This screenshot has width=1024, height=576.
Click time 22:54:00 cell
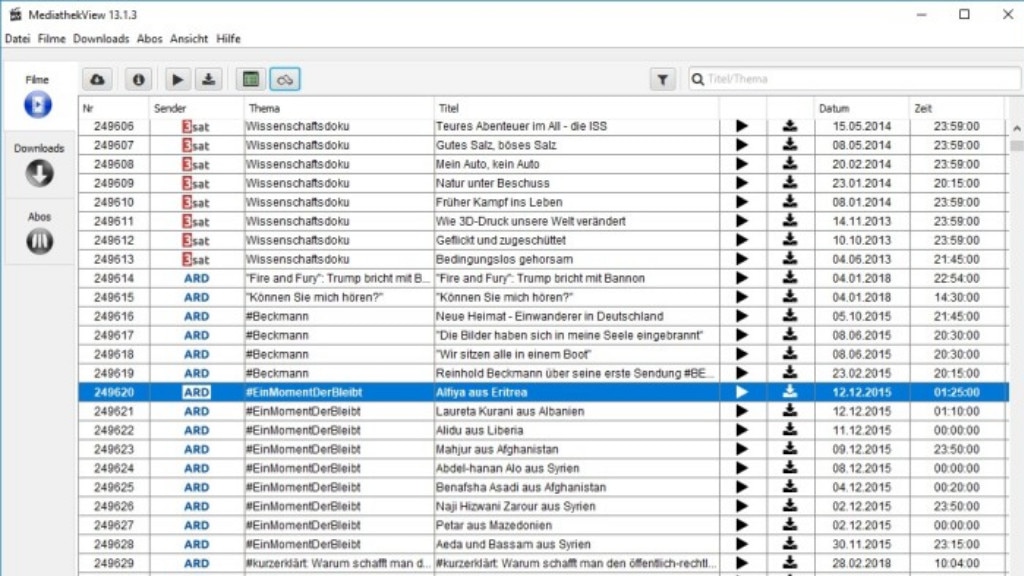957,278
